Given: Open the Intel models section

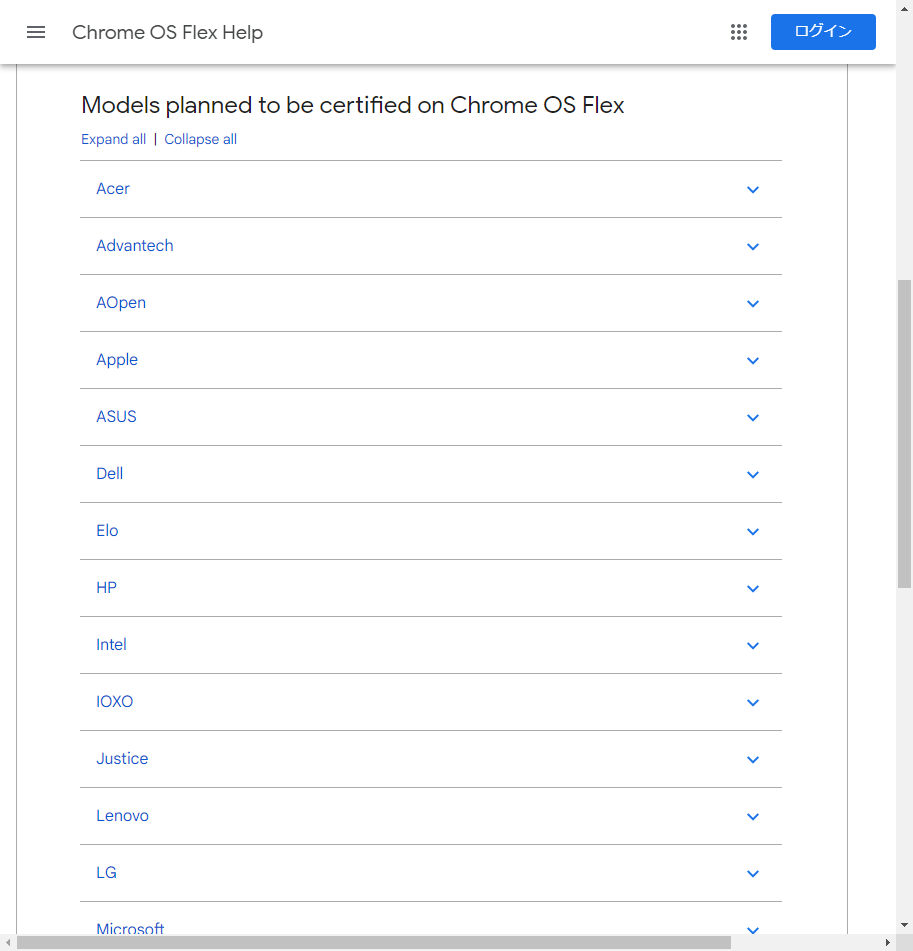Looking at the screenshot, I should 431,645.
